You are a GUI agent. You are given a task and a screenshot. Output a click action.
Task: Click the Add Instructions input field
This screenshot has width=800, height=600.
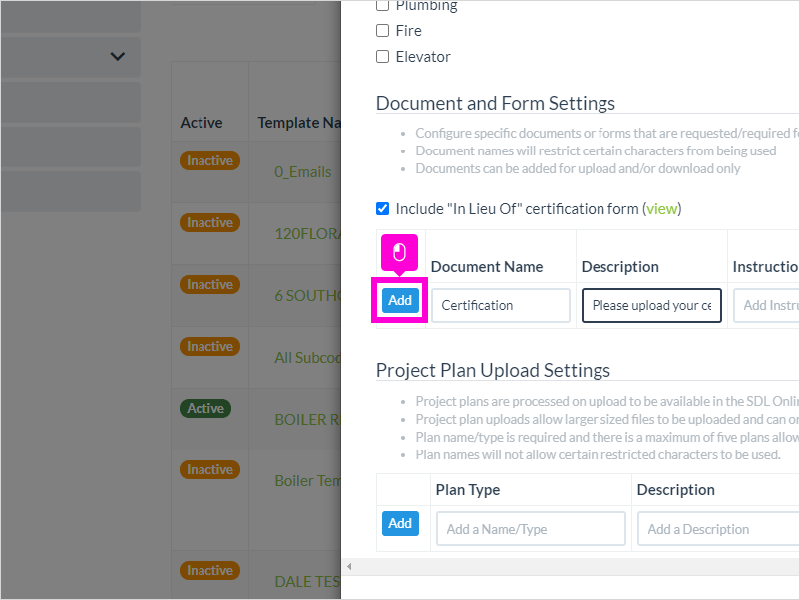[766, 305]
